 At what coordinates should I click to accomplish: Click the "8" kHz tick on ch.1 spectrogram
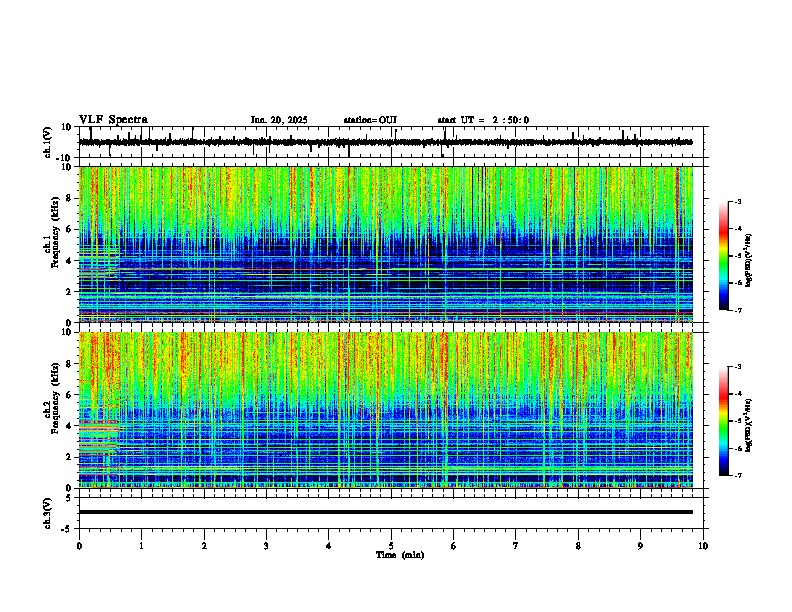pos(70,198)
